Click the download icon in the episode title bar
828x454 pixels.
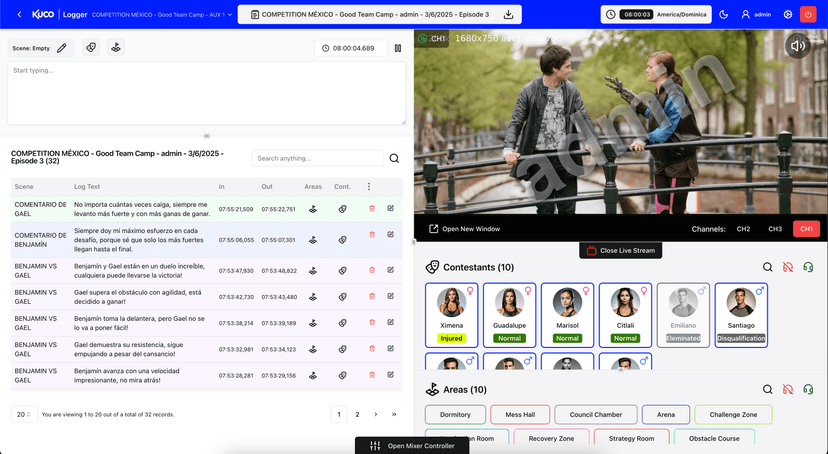[x=508, y=15]
